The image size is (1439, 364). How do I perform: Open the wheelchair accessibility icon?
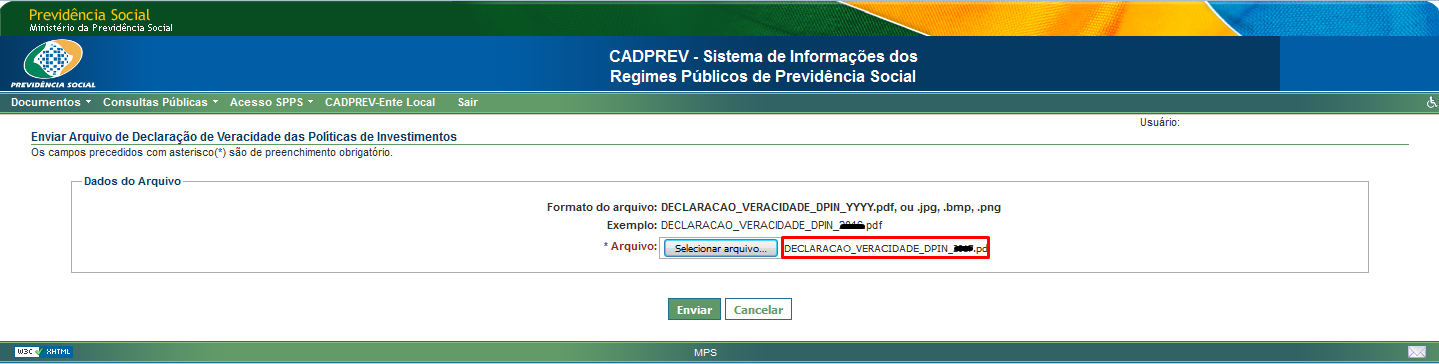1430,102
